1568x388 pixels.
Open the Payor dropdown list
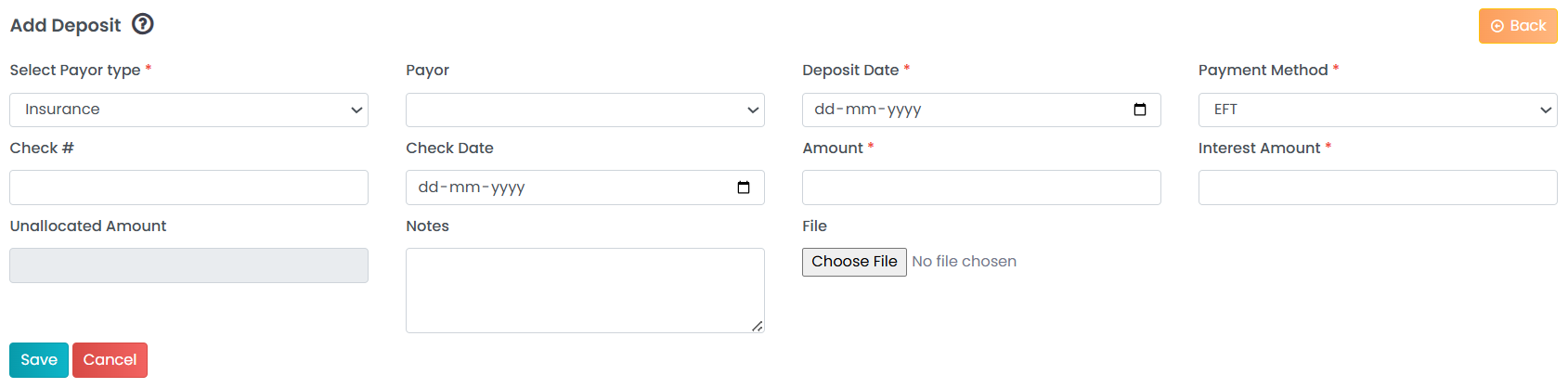[585, 110]
